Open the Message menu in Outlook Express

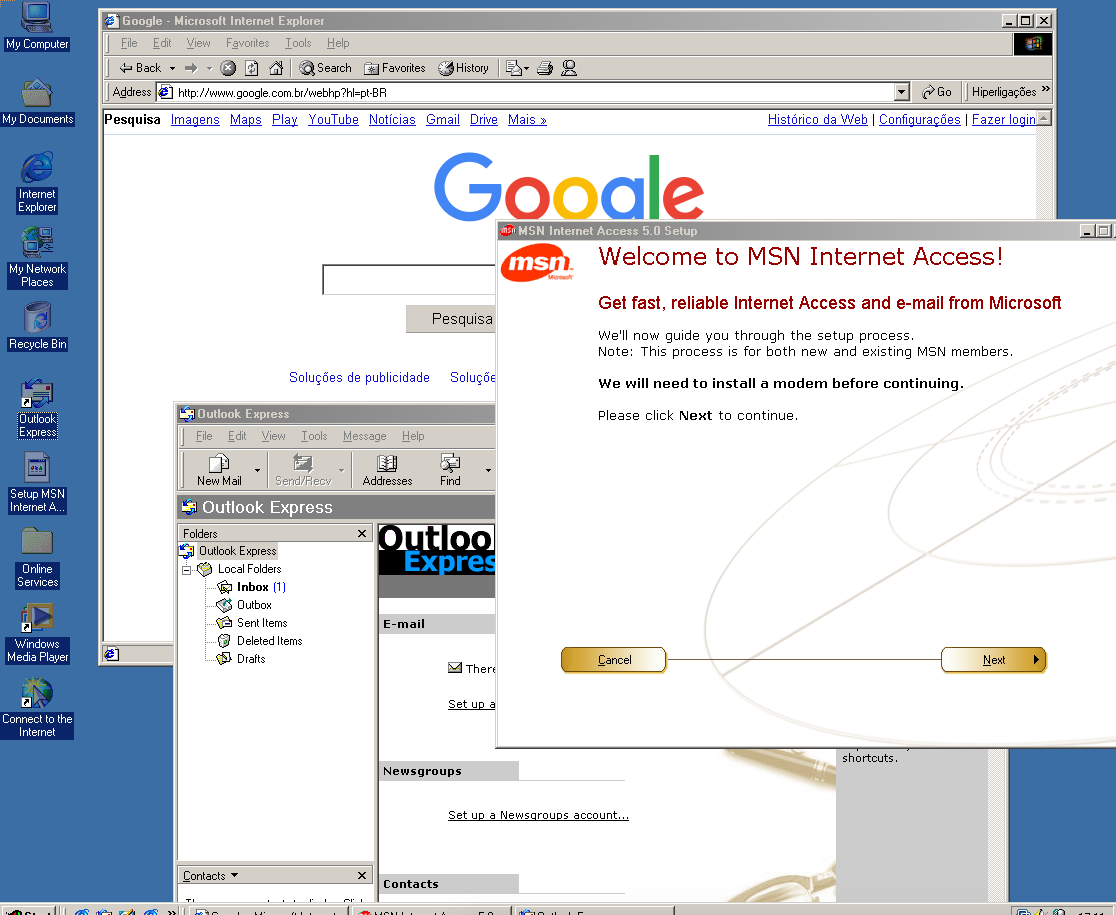364,436
